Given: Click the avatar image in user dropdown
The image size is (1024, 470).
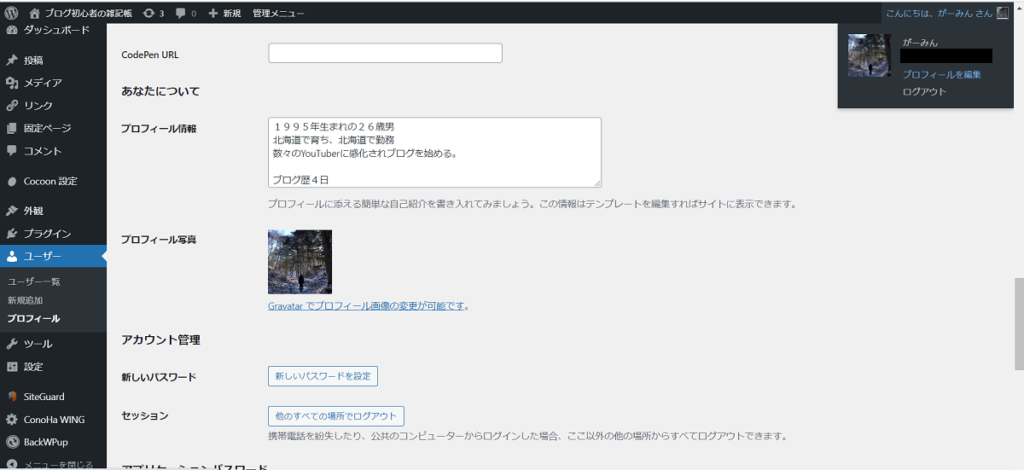Looking at the screenshot, I should (869, 55).
